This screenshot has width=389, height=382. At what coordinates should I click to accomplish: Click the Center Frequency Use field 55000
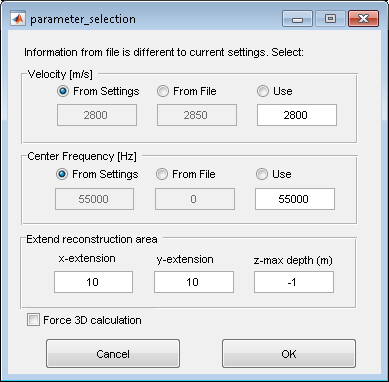pyautogui.click(x=295, y=199)
